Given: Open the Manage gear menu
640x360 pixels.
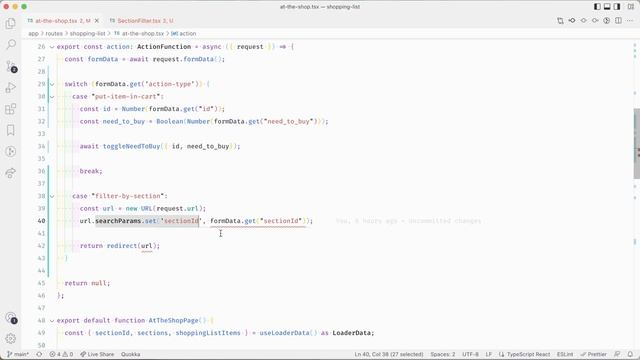Looking at the screenshot, I should 11,338.
